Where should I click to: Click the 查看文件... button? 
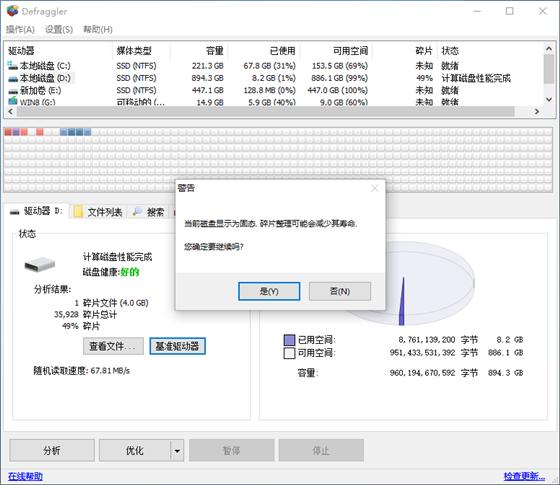(113, 346)
